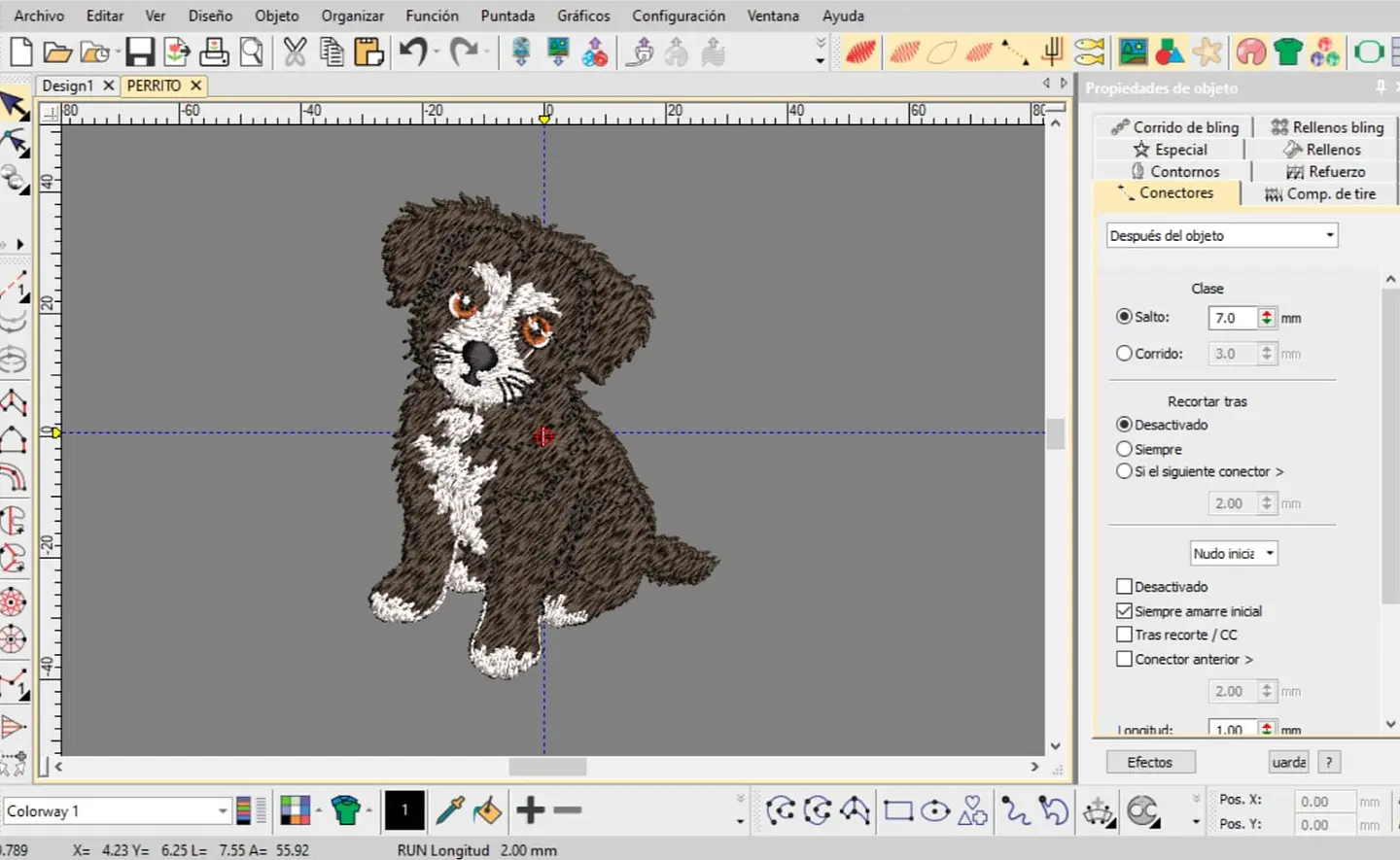Open the Puntada menu

507,16
